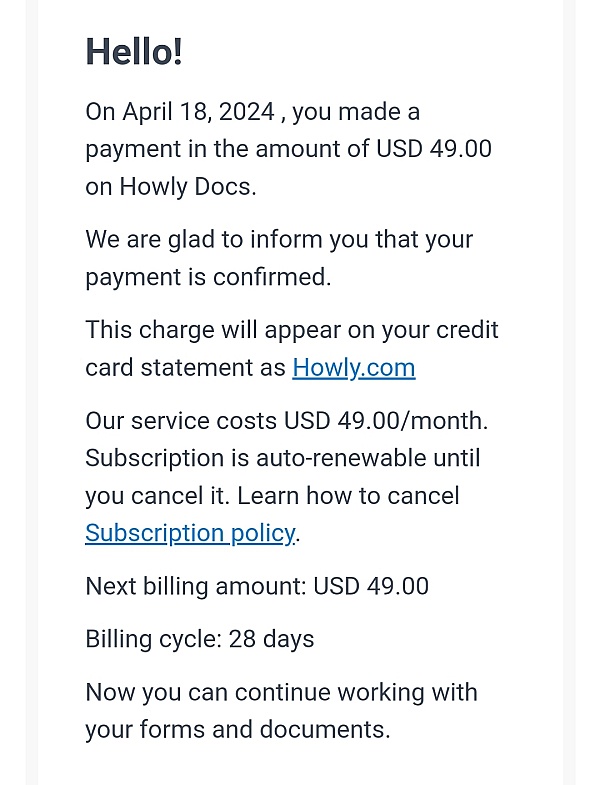Click "your forms and documents." line
This screenshot has height=785, width=600.
237,729
